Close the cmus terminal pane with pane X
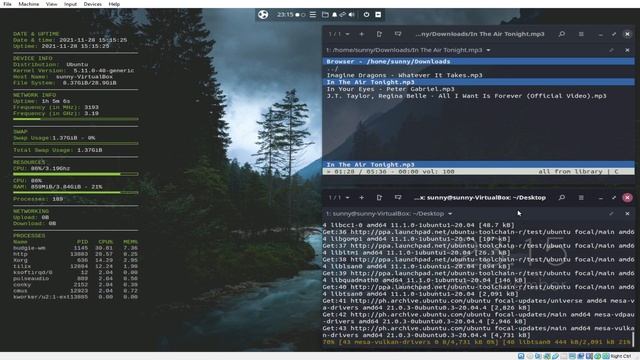Viewport: 640px width, 360px height. click(x=627, y=50)
